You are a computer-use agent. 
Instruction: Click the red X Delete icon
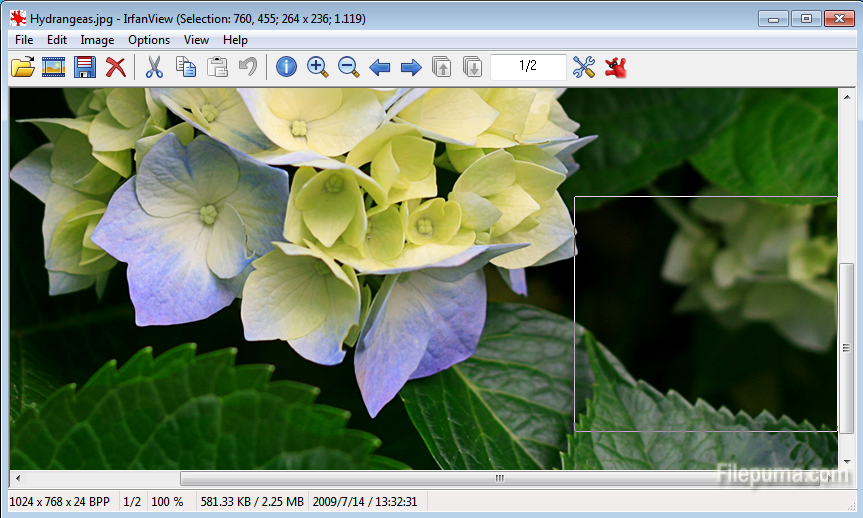(x=116, y=67)
